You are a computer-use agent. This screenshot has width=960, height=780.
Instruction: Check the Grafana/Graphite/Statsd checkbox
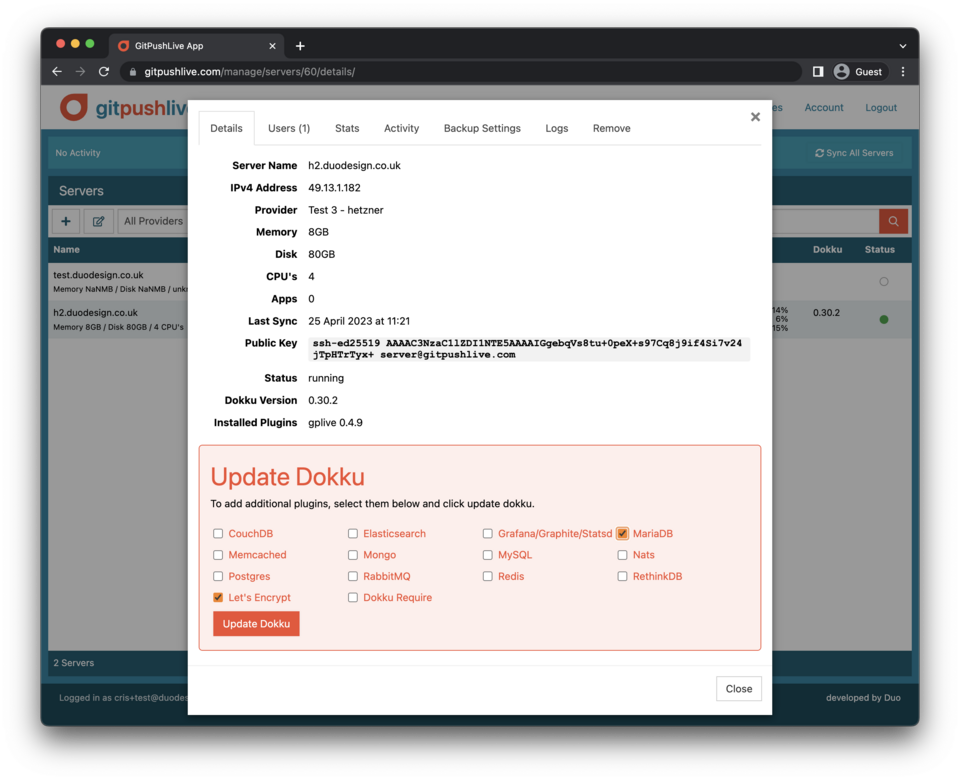pyautogui.click(x=487, y=533)
